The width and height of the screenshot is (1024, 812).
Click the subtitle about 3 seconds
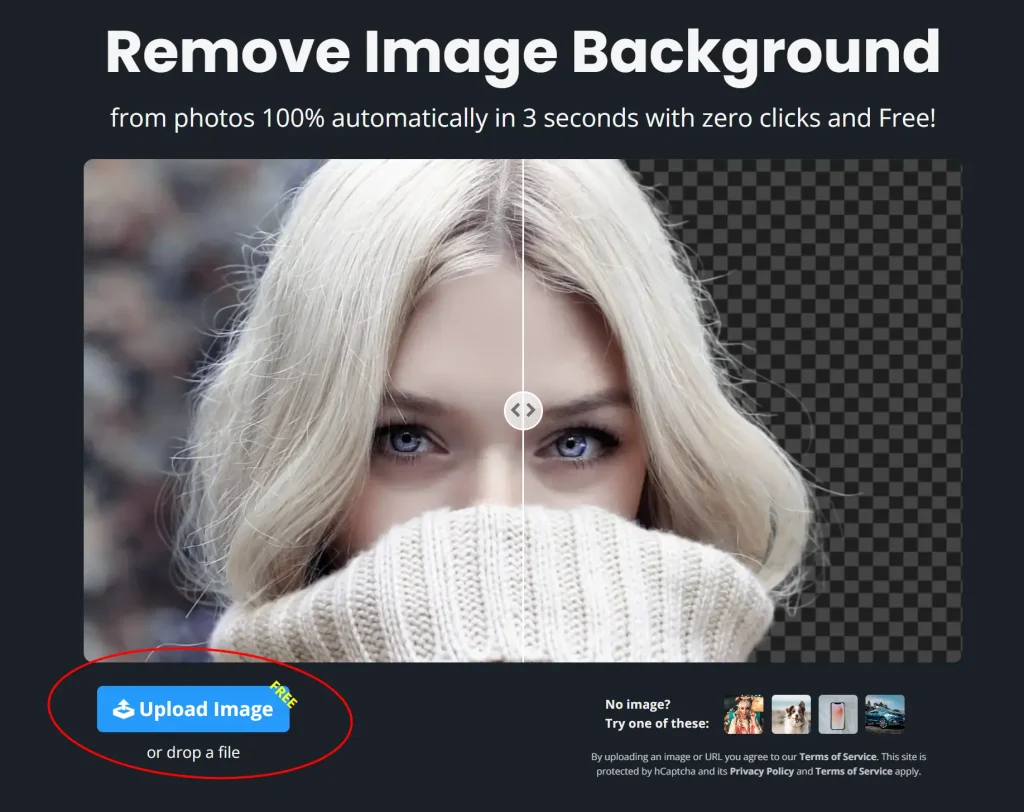523,118
